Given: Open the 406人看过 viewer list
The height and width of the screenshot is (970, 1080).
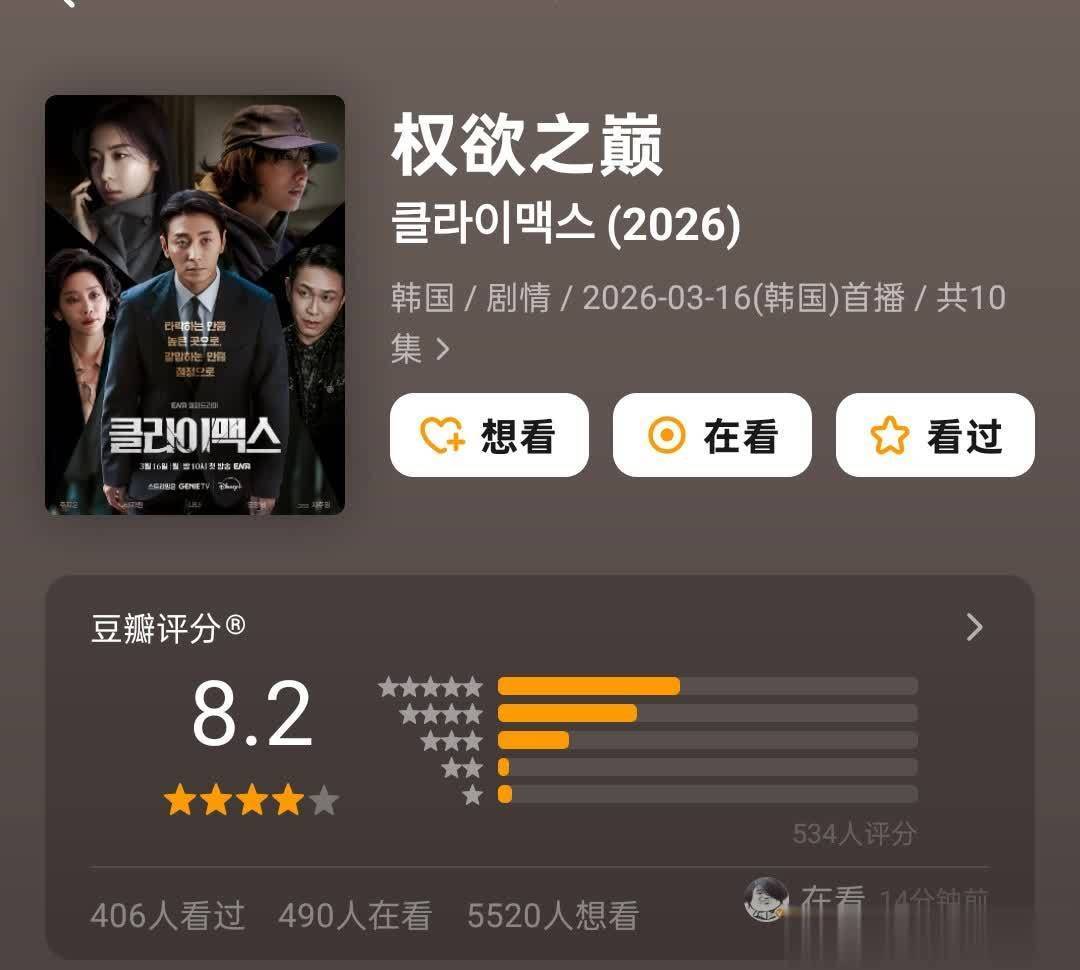Looking at the screenshot, I should [167, 916].
